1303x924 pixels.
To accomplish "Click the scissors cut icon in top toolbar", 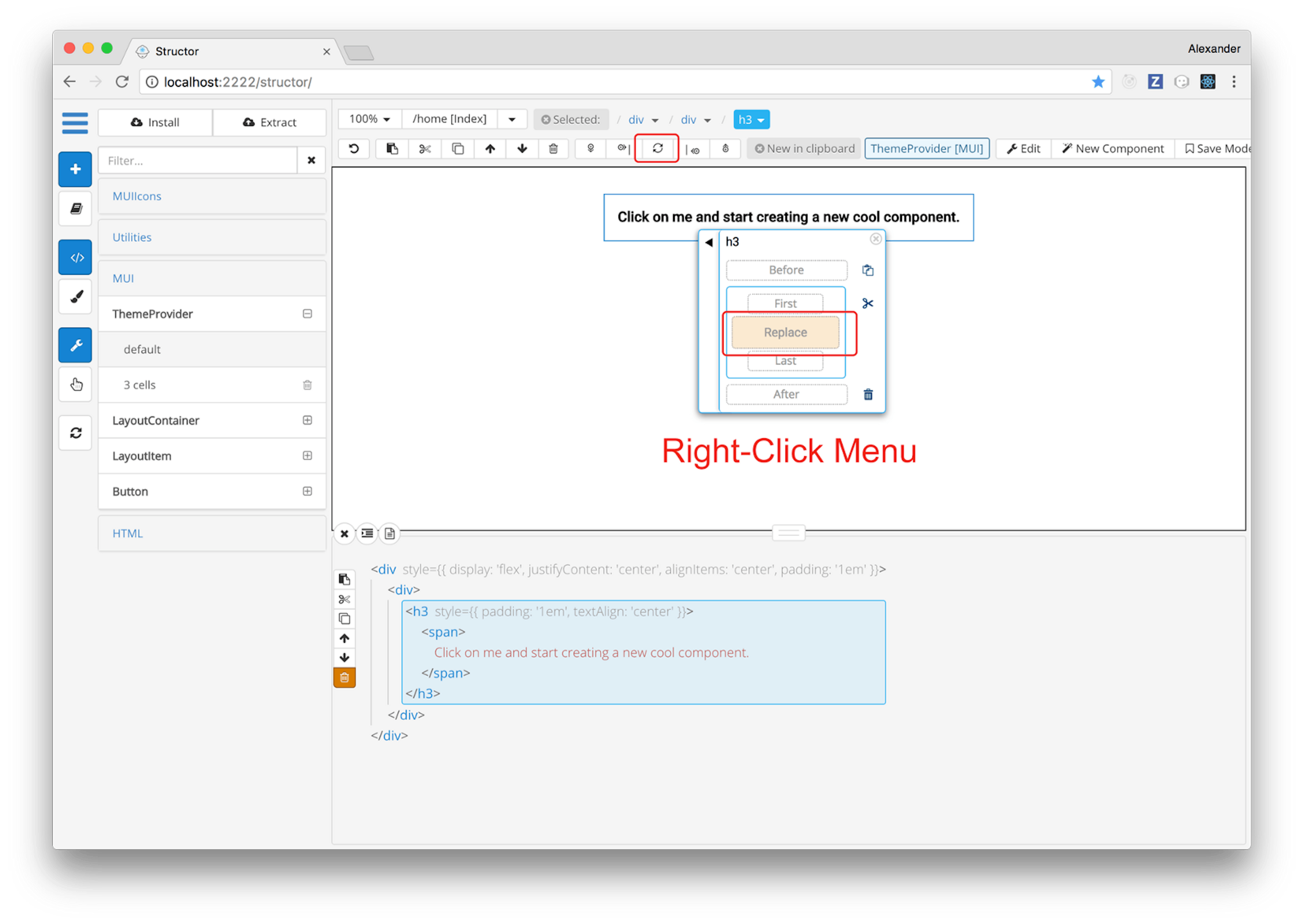I will [x=424, y=149].
